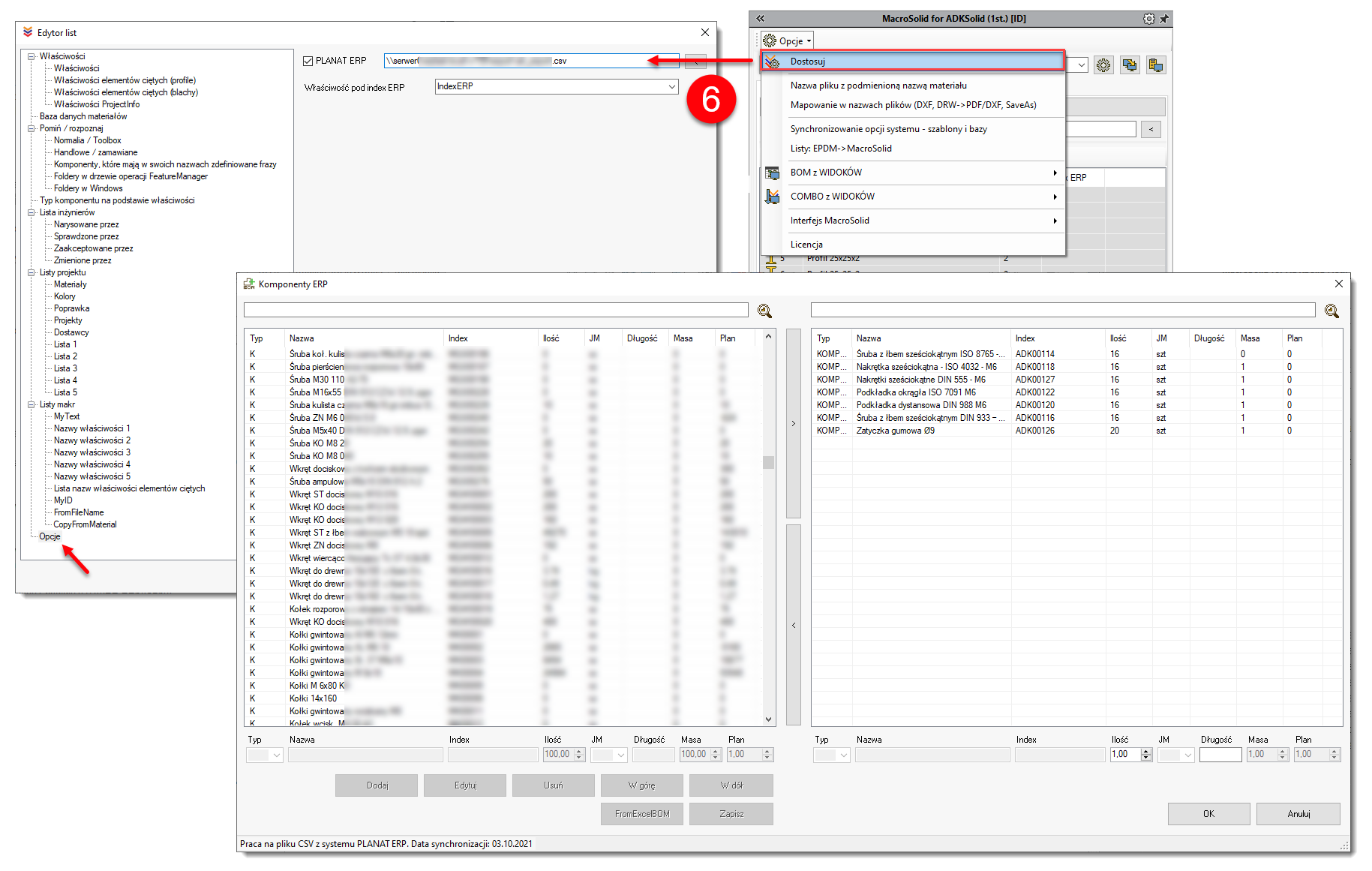Open the Typ combo box under right list
Screen dimensions: 1372x871
pos(832,755)
